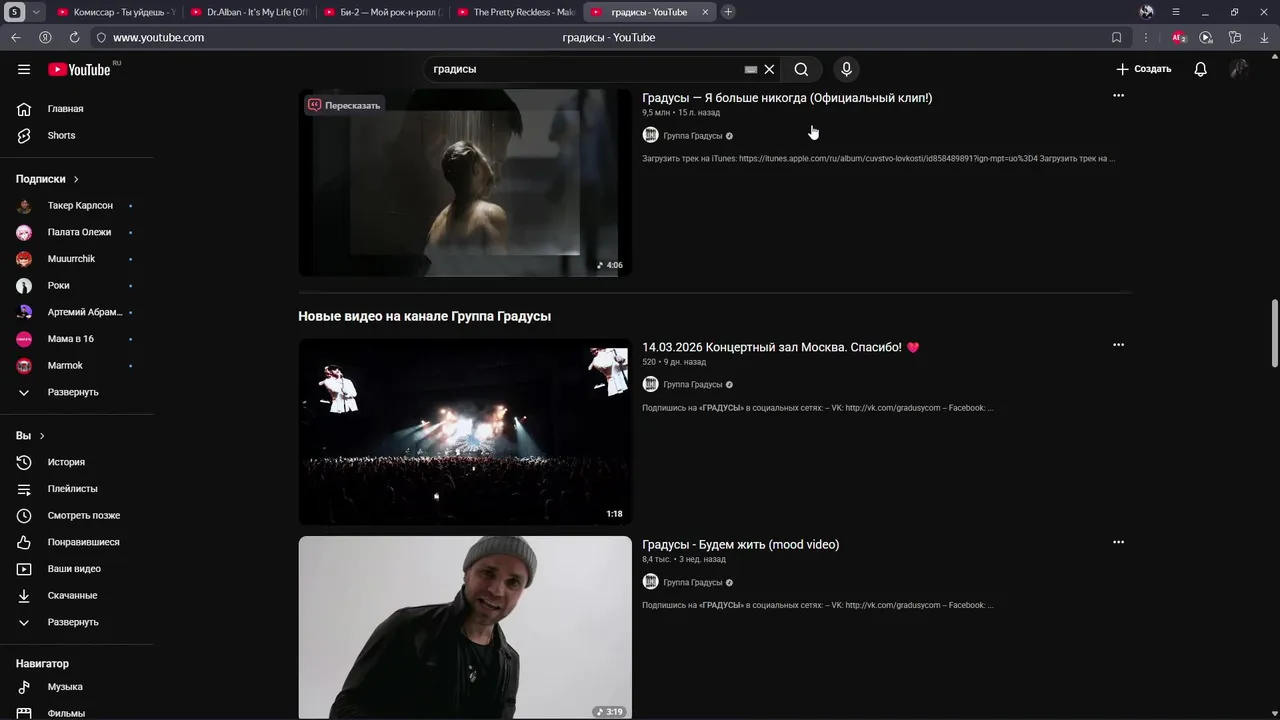This screenshot has width=1280, height=720.
Task: Activate voice search microphone
Action: pos(846,69)
